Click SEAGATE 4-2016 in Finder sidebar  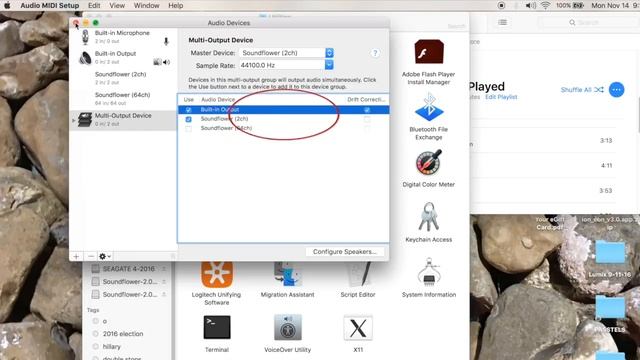(129, 269)
